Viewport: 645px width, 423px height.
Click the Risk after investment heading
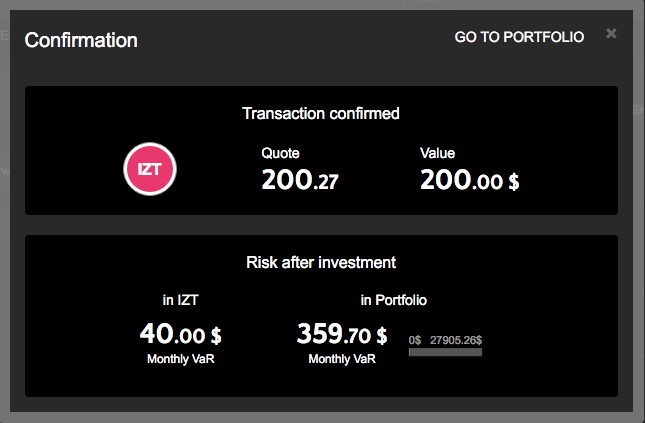pyautogui.click(x=321, y=263)
